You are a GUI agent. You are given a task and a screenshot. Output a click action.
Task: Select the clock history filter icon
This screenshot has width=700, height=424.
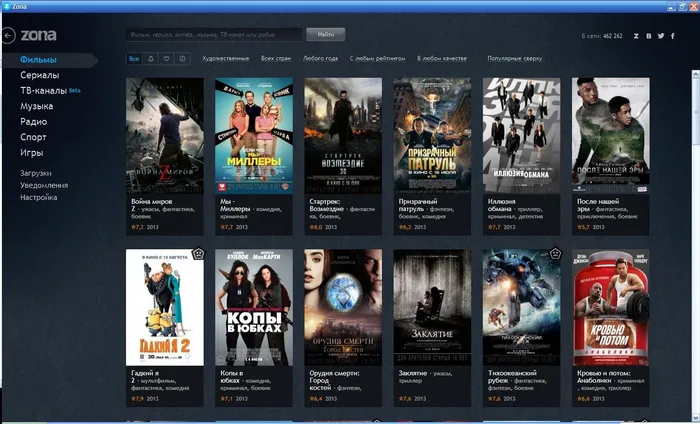[183, 58]
